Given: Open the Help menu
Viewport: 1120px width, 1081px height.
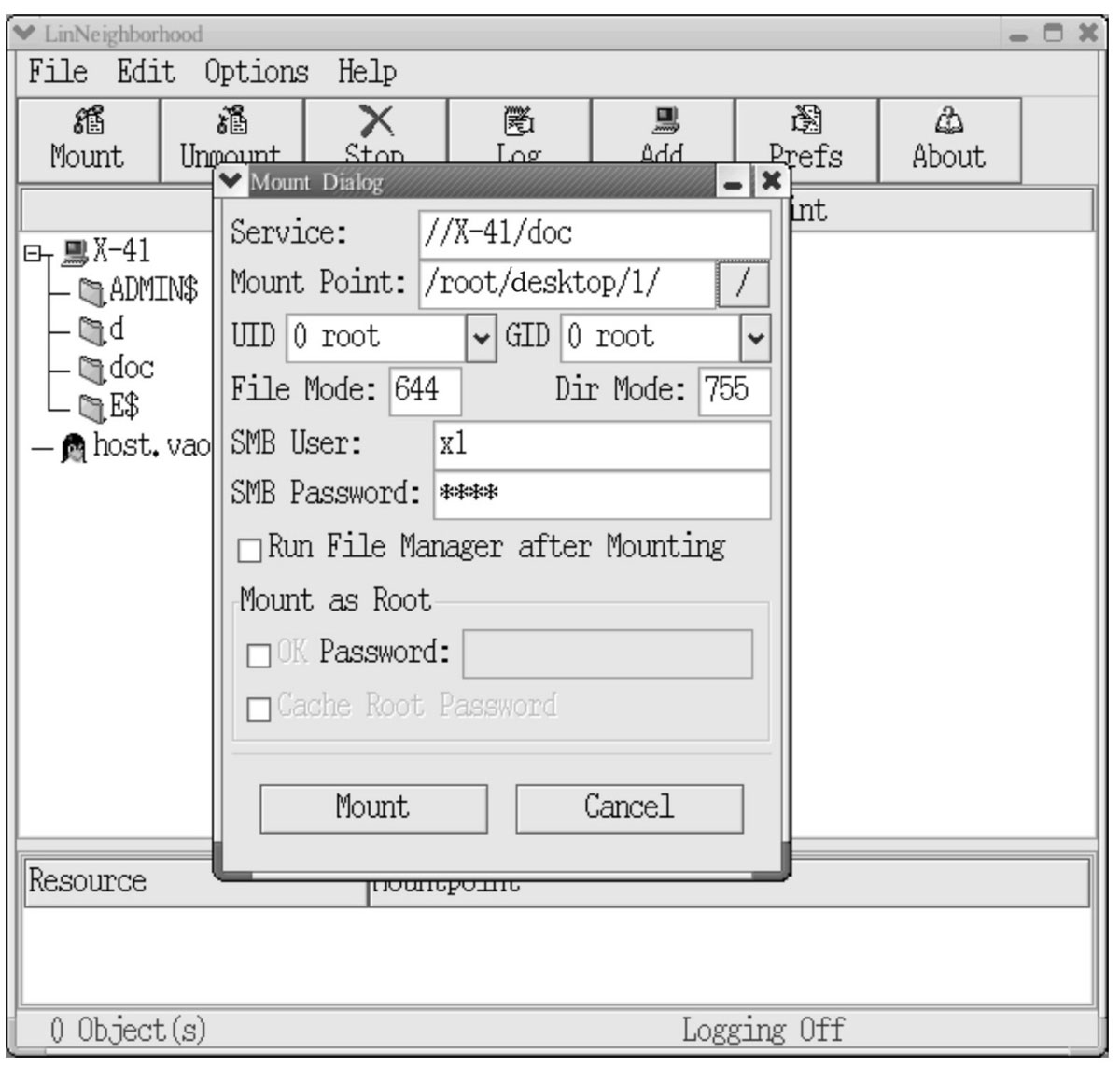Looking at the screenshot, I should tap(367, 72).
